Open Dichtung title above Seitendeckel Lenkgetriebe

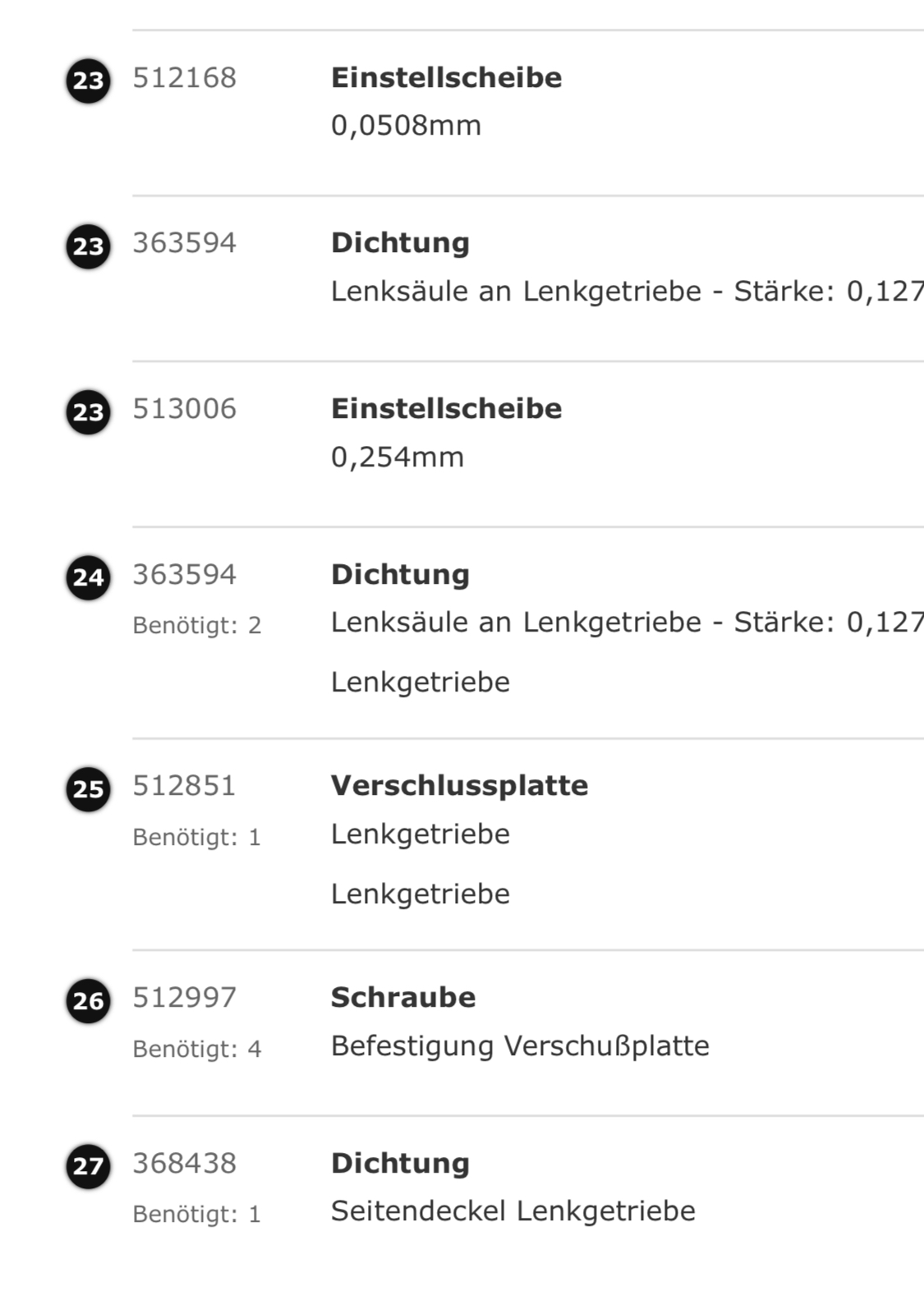400,1164
